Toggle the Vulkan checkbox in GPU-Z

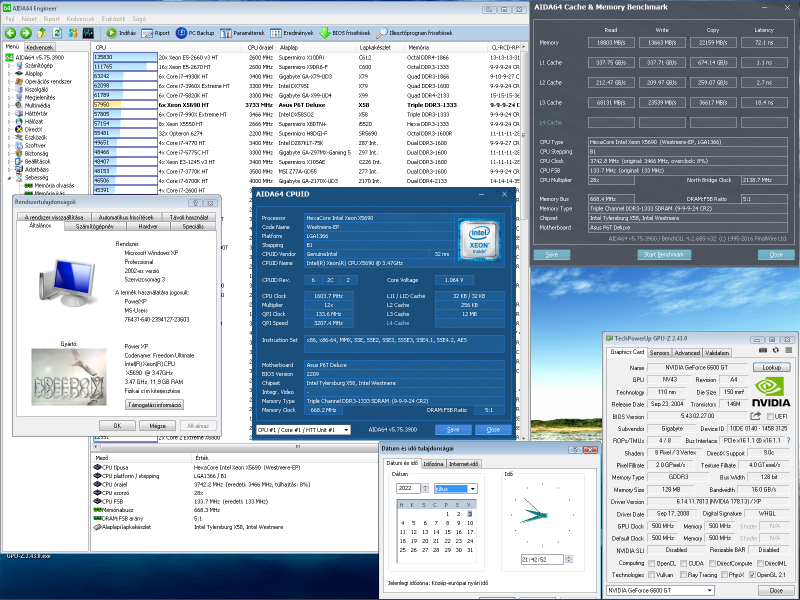point(652,575)
